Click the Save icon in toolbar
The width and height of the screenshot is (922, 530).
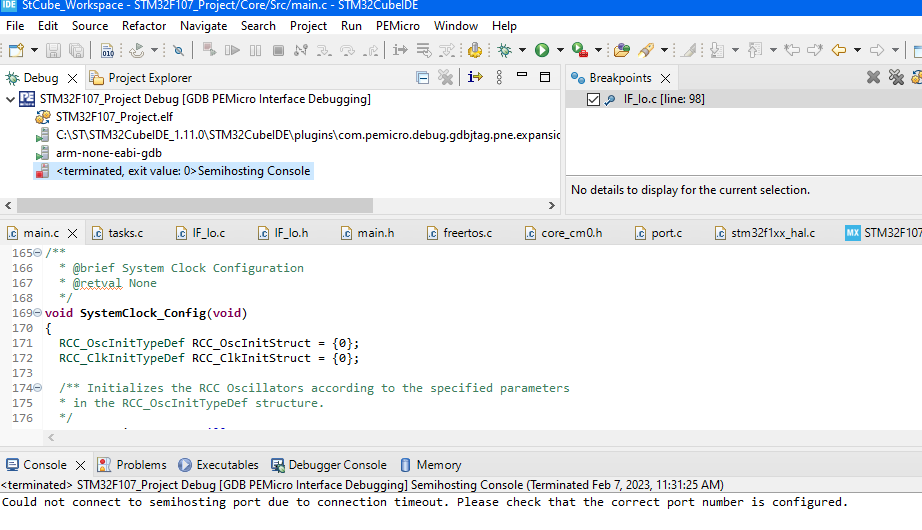[54, 51]
